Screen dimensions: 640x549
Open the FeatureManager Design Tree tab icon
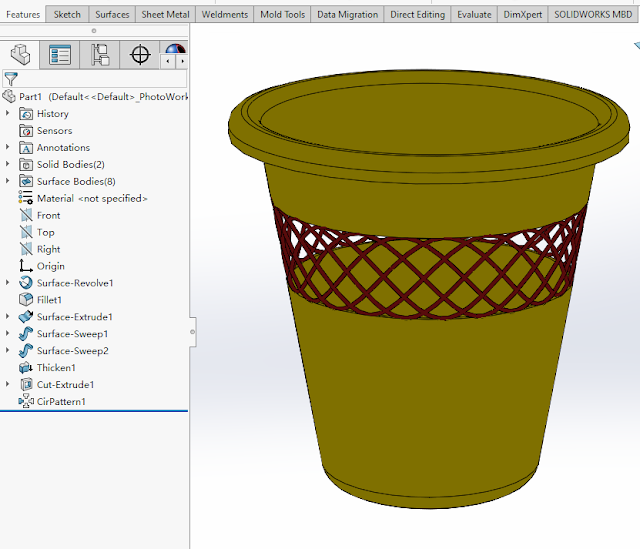pyautogui.click(x=20, y=55)
